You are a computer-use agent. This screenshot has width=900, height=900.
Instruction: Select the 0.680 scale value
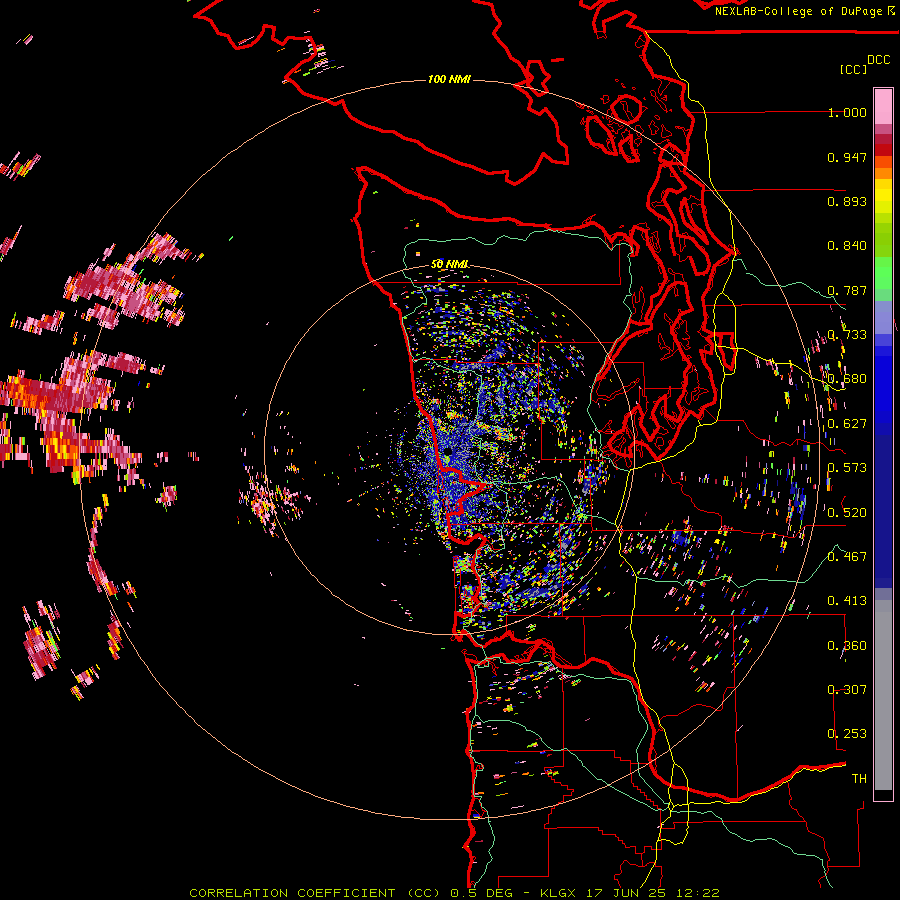pos(847,379)
